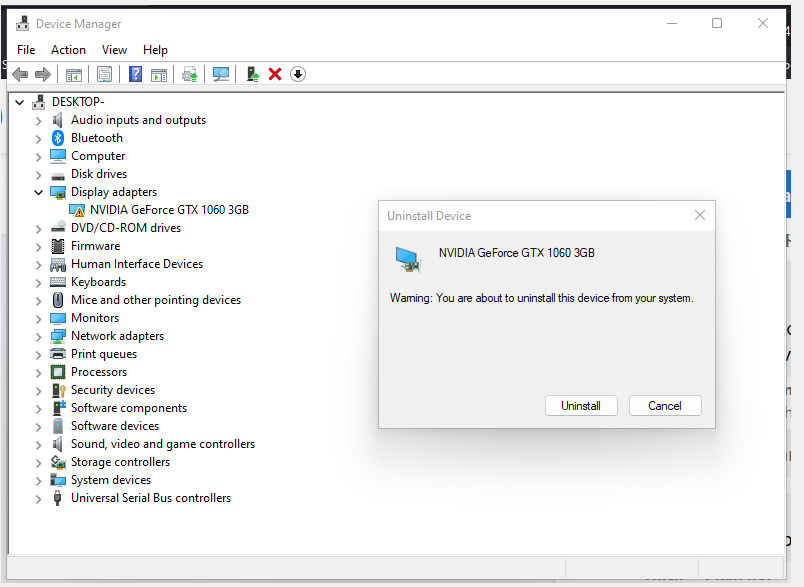
Task: Select the Human Interface Devices label
Action: (137, 264)
